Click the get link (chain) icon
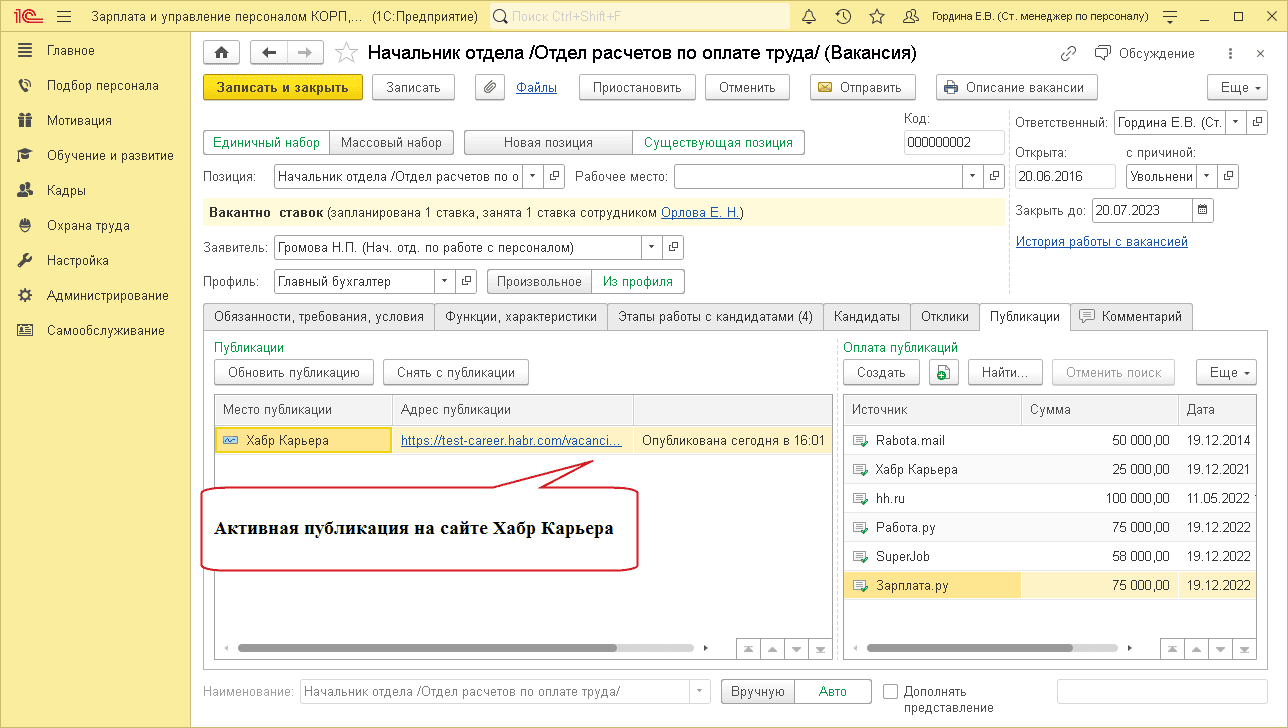Screen dimensions: 1288x728 1068,53
